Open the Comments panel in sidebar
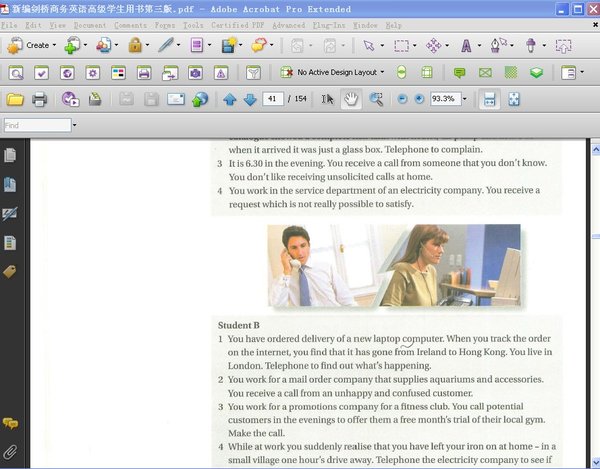 pyautogui.click(x=11, y=424)
